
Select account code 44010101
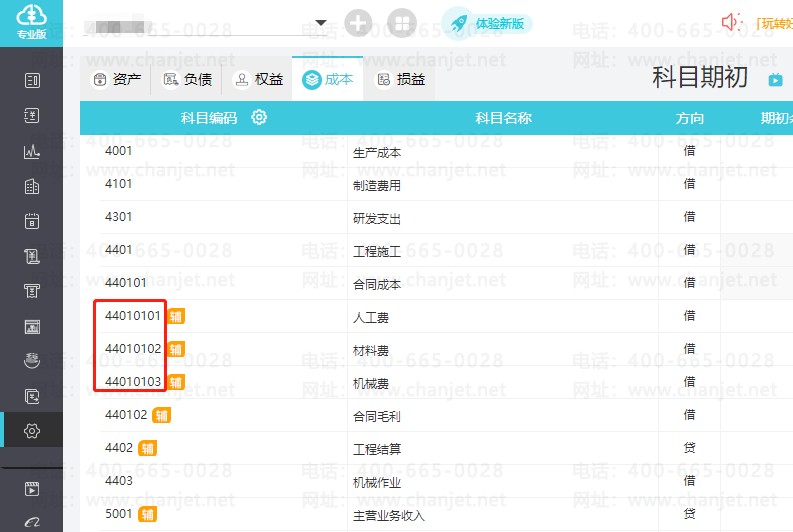pyautogui.click(x=133, y=316)
